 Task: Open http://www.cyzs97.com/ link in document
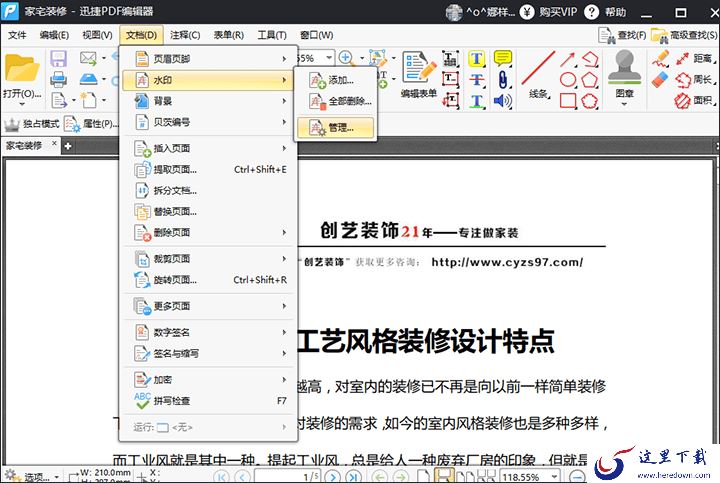(507, 262)
